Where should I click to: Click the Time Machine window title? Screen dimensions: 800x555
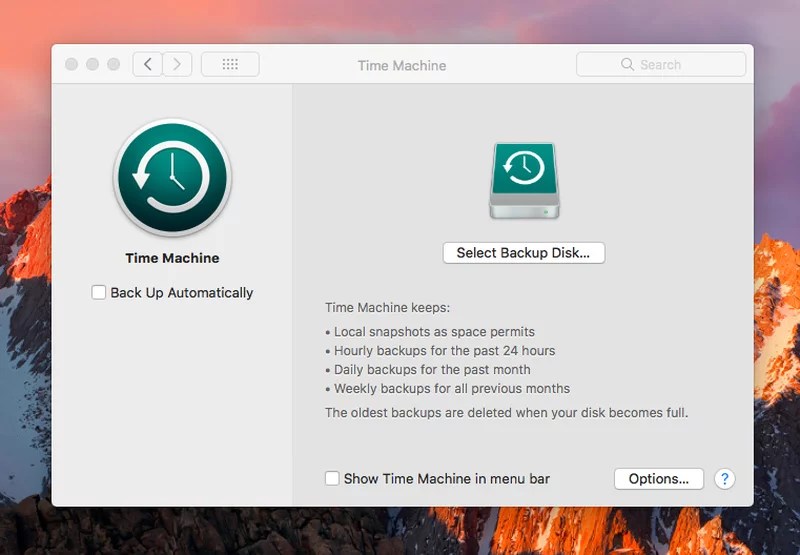[402, 65]
